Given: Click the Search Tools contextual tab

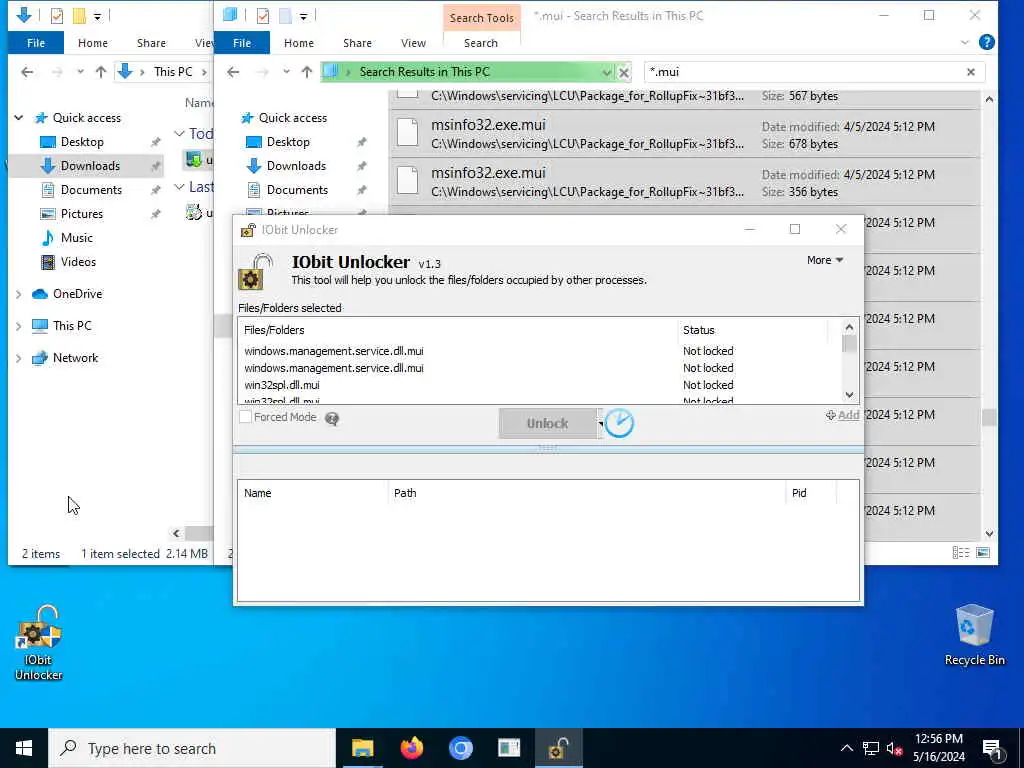Looking at the screenshot, I should point(481,18).
